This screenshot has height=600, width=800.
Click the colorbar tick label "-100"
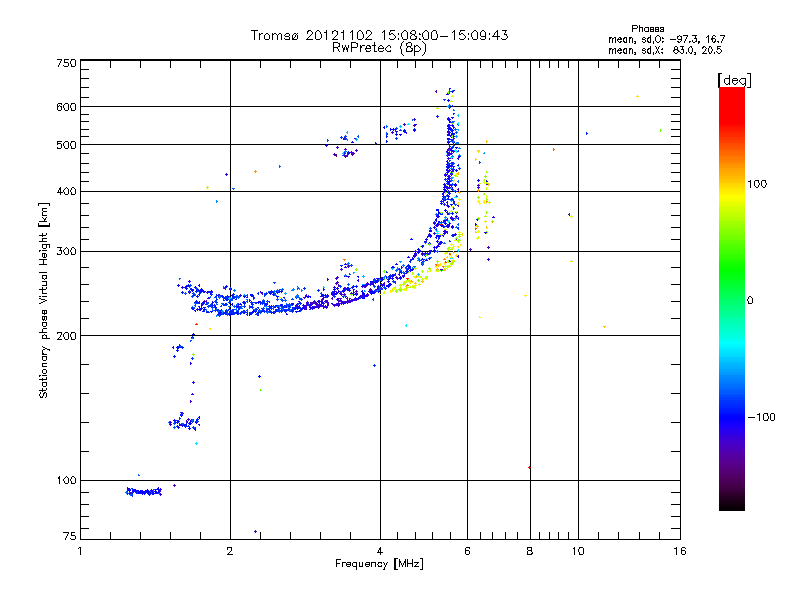(x=761, y=417)
